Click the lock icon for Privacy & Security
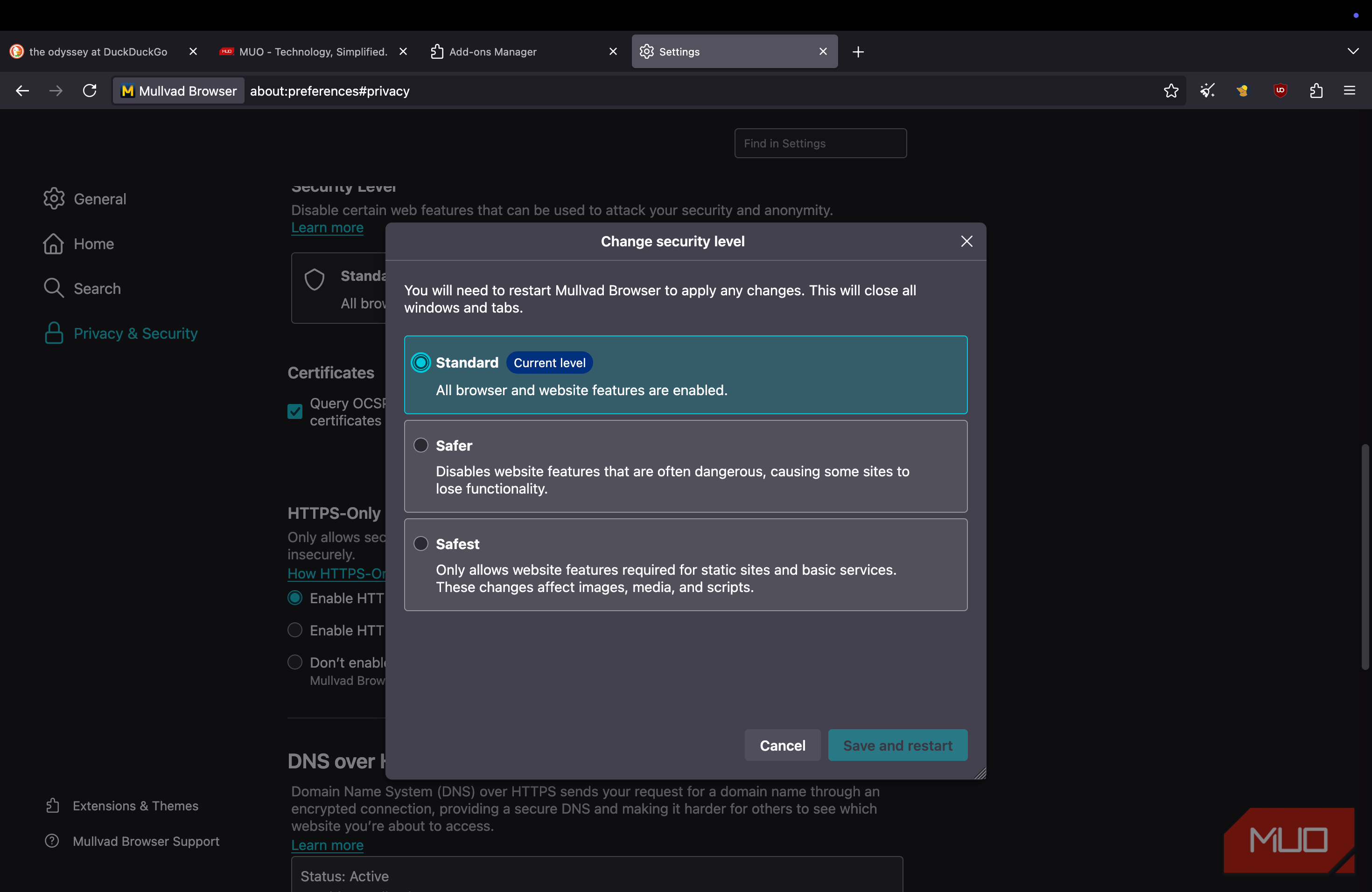The width and height of the screenshot is (1372, 892). pyautogui.click(x=54, y=333)
